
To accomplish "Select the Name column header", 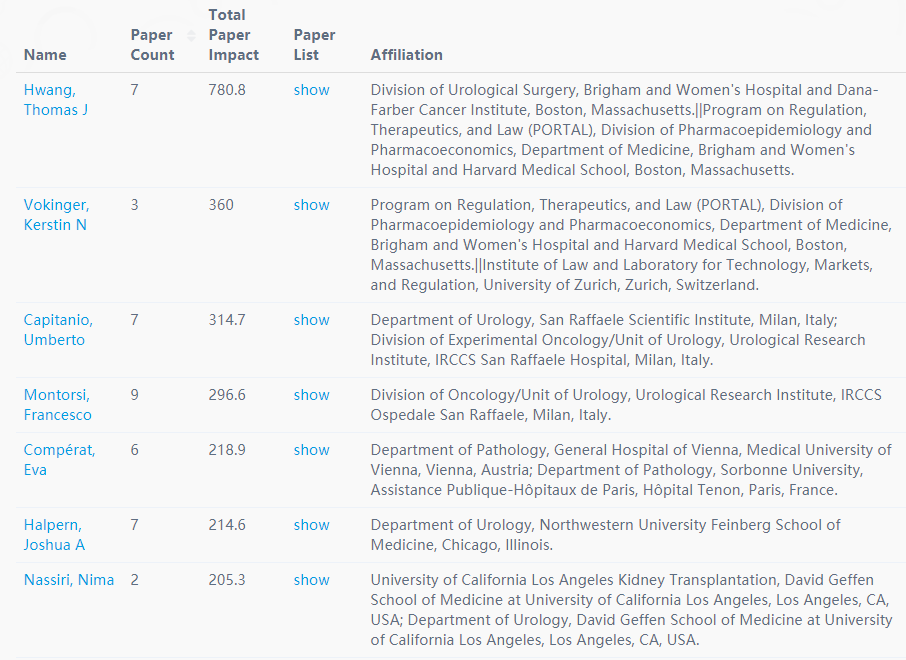I will [x=45, y=55].
